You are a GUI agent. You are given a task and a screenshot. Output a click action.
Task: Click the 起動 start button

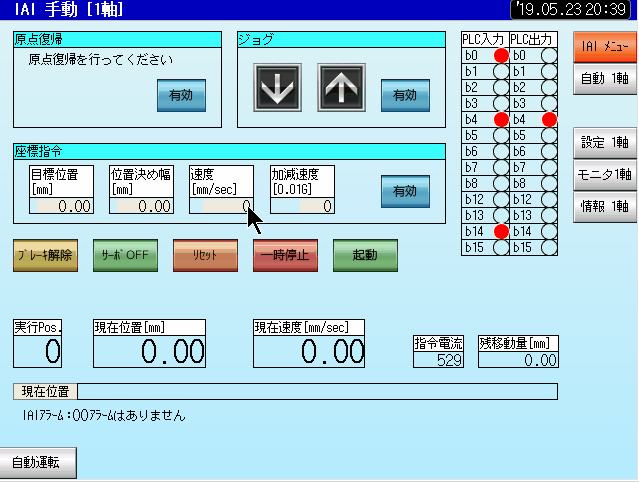[365, 255]
